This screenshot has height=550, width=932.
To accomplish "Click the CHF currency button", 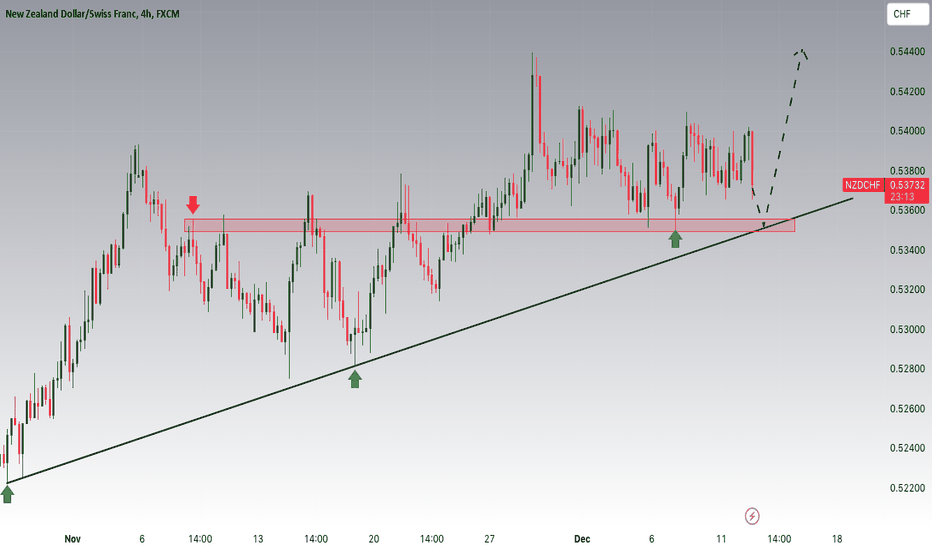I will point(907,14).
